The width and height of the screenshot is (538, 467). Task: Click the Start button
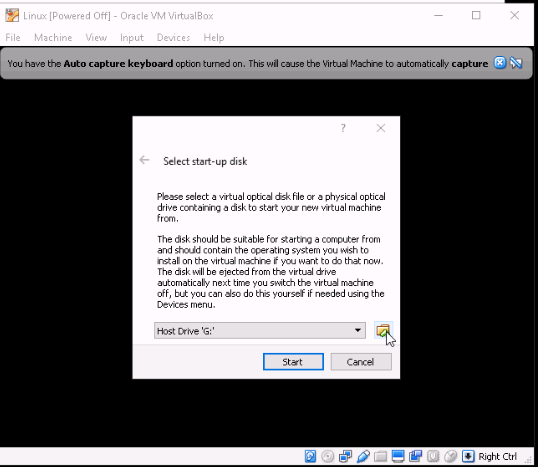click(293, 362)
